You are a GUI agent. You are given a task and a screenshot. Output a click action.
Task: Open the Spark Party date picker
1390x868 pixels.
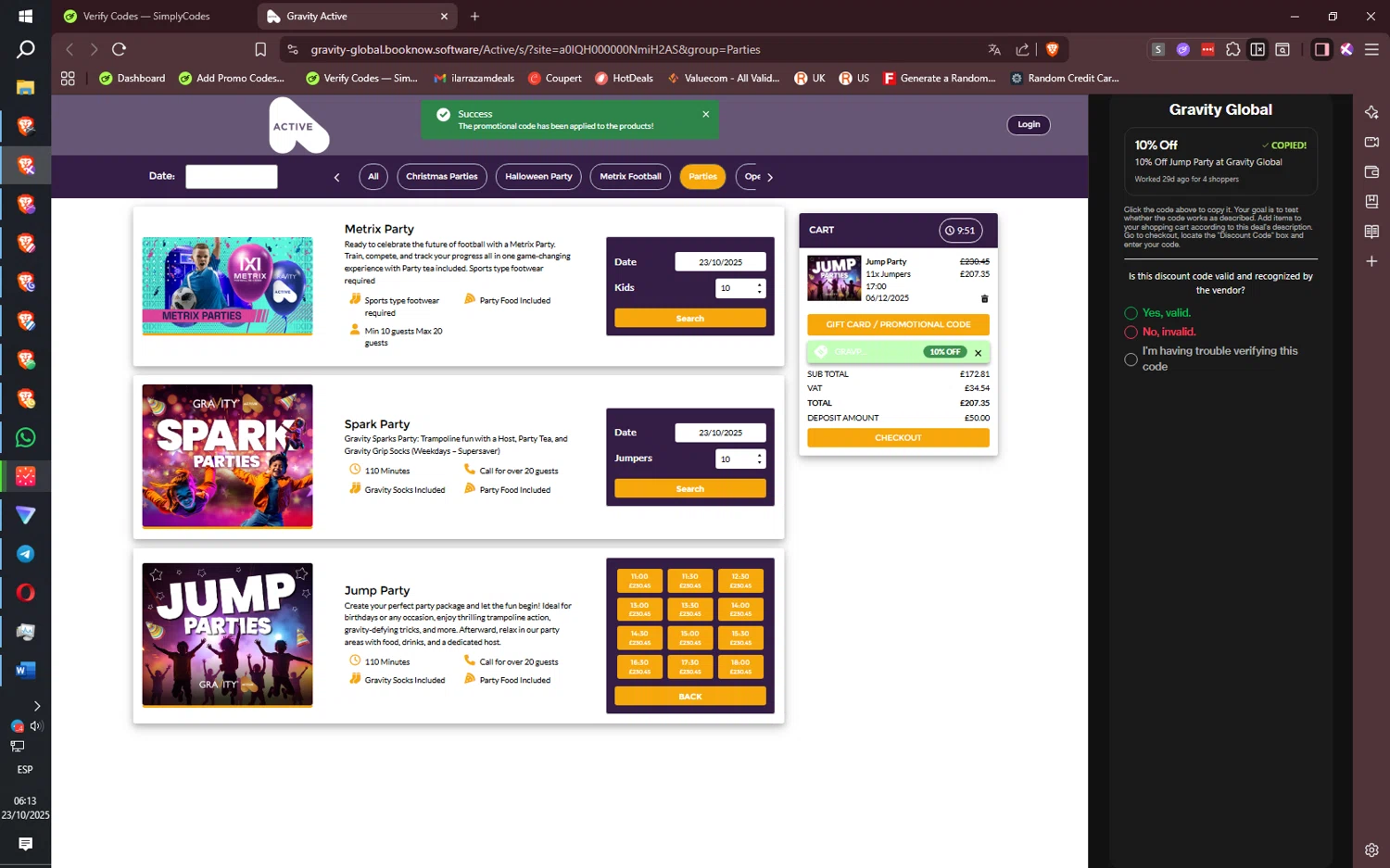click(x=720, y=433)
